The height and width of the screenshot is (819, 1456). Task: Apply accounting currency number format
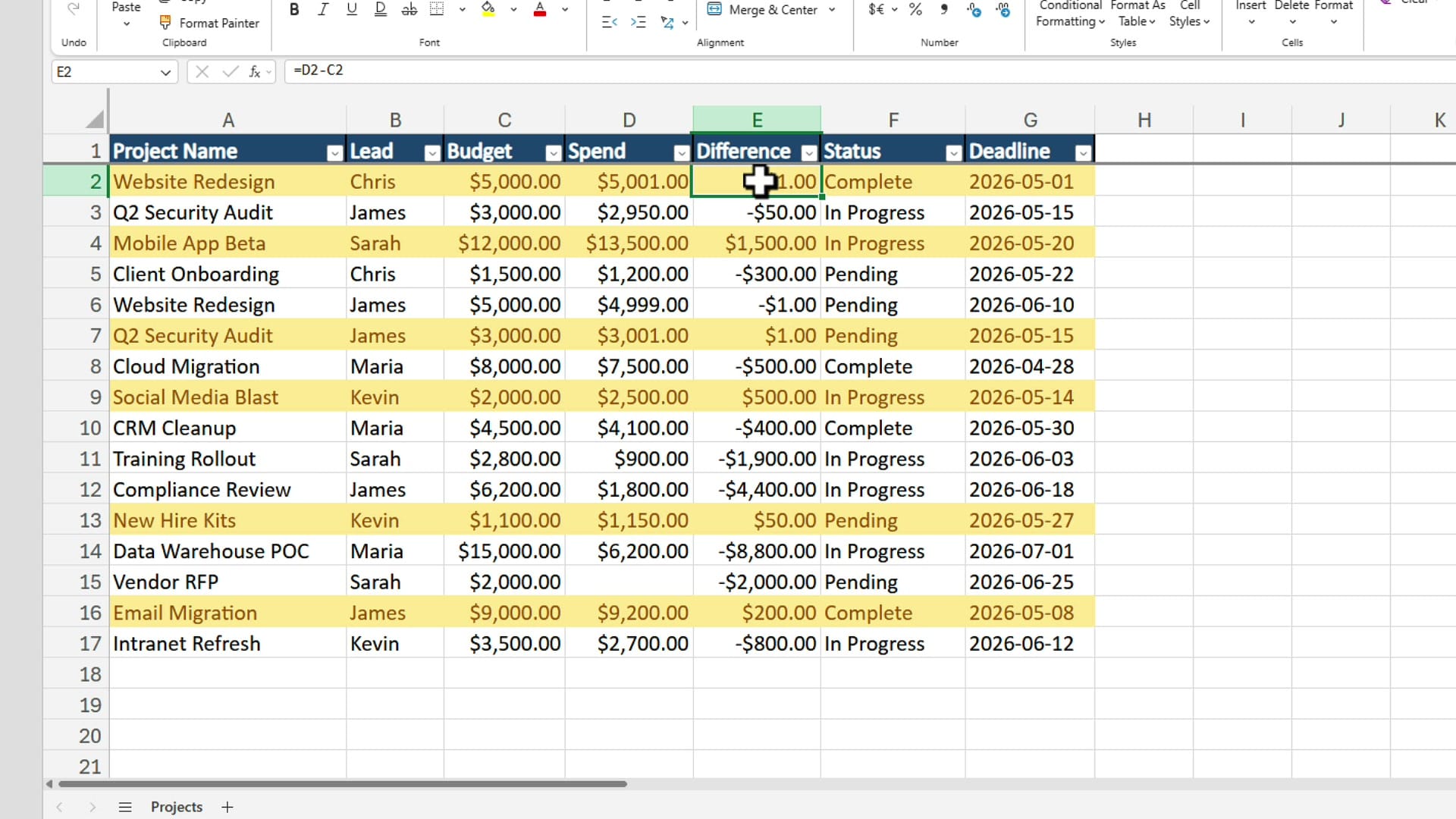(877, 10)
